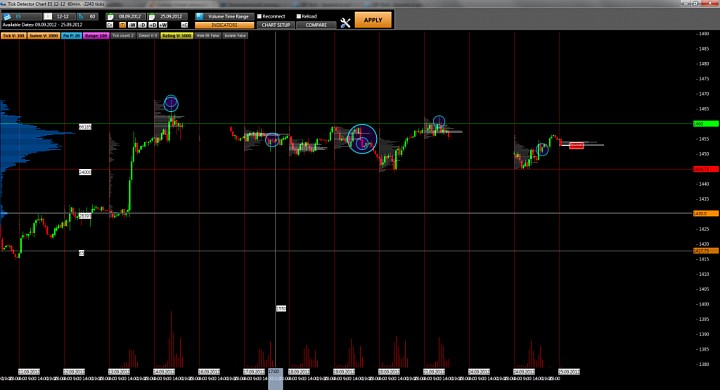Screen dimensions: 720x390
Task: Enable the Reload checkbox
Action: [x=298, y=17]
